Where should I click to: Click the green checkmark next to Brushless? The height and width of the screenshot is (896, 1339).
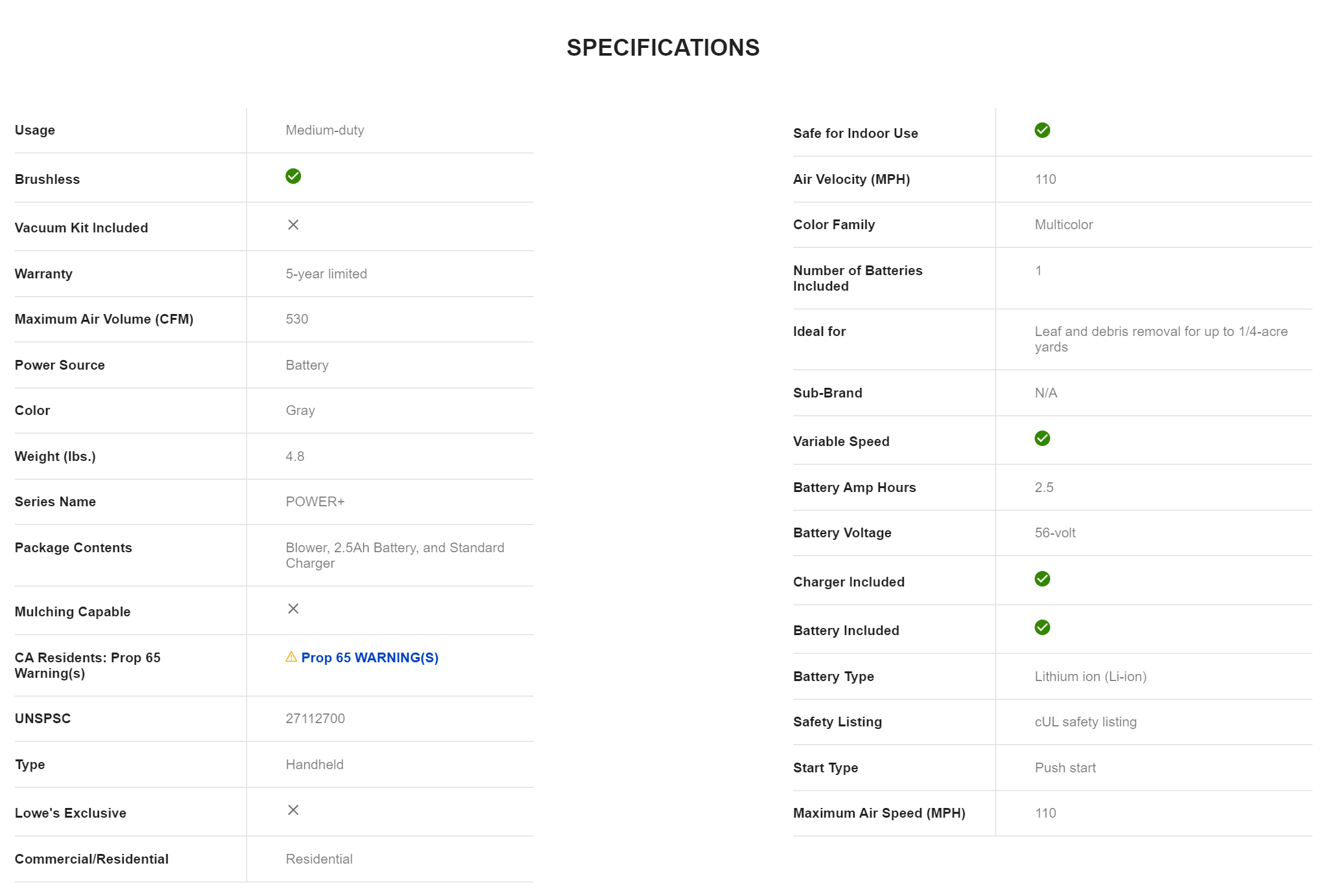coord(293,176)
